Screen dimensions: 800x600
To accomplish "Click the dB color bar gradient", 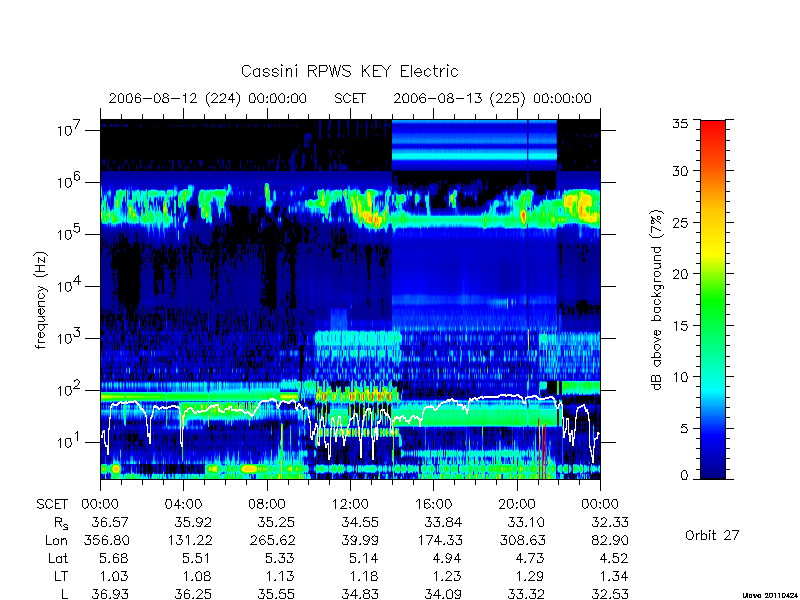I will [x=713, y=300].
